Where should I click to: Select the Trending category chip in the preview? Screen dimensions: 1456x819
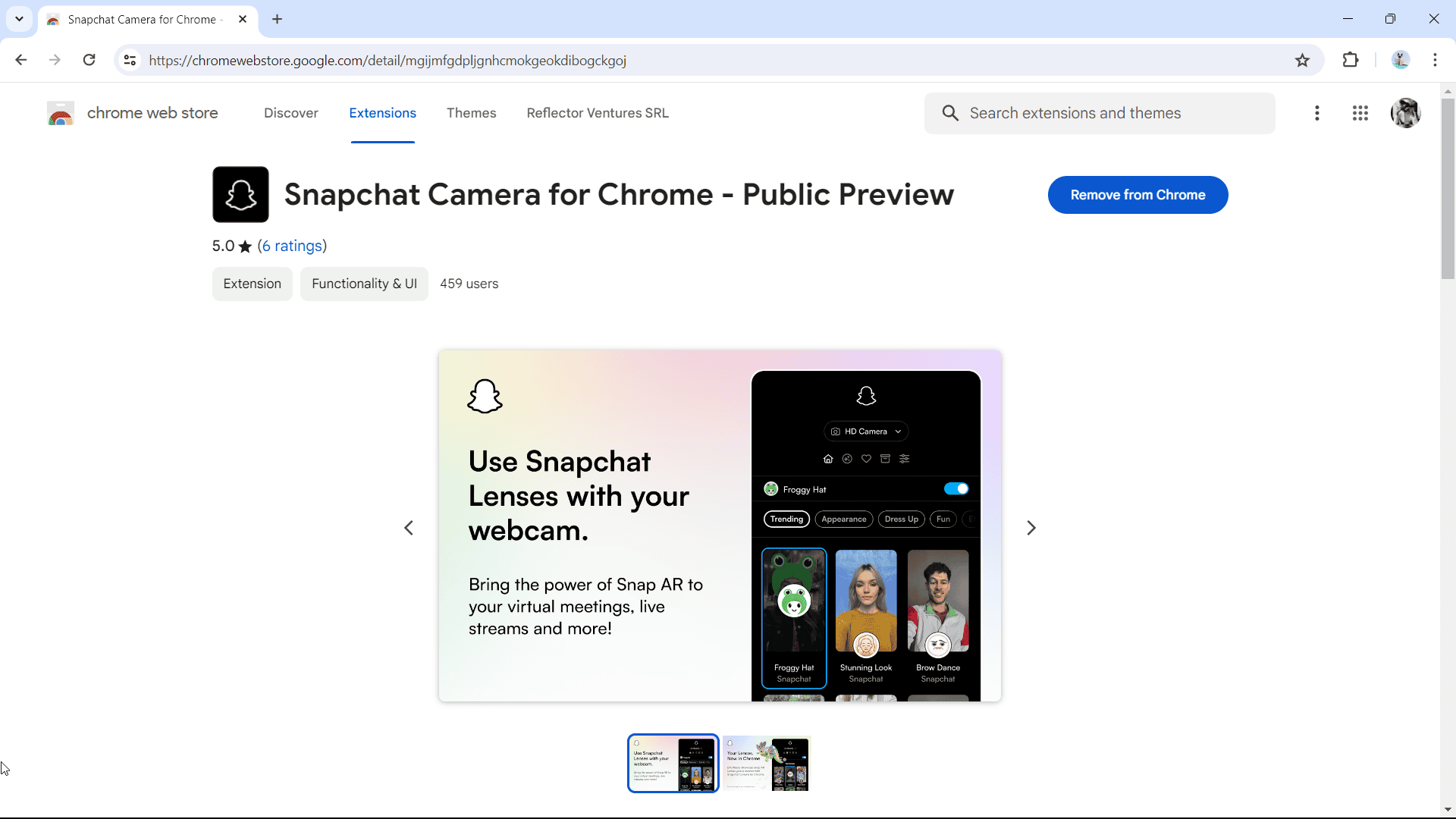tap(786, 519)
